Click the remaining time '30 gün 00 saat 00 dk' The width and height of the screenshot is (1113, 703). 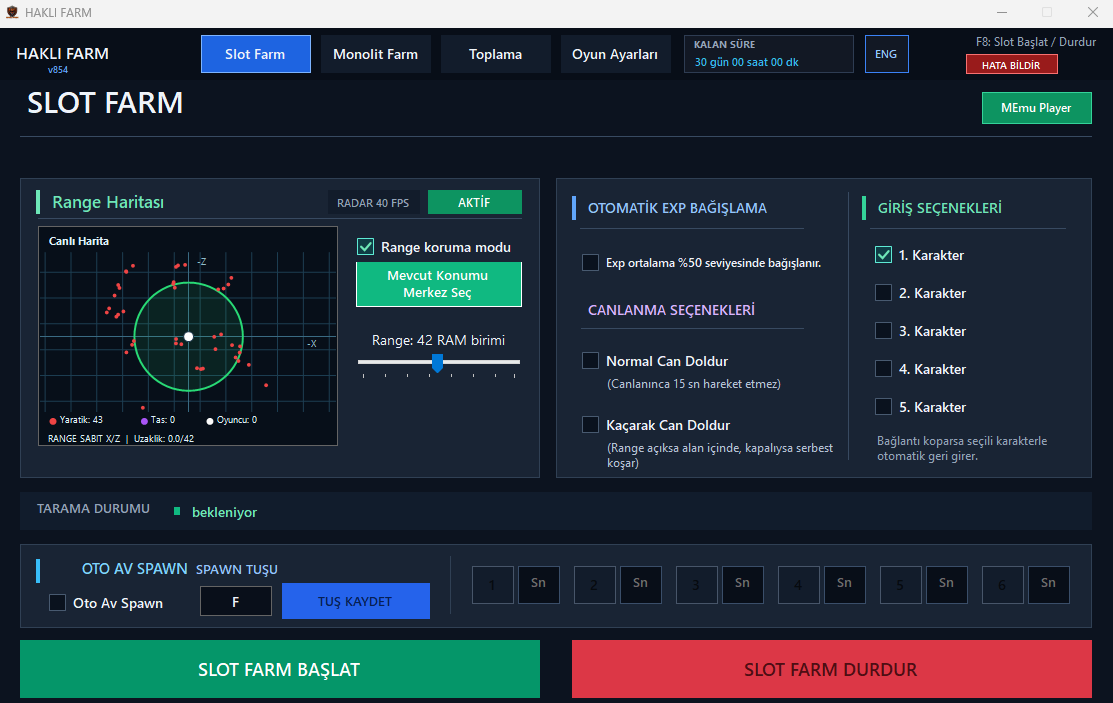click(x=747, y=62)
